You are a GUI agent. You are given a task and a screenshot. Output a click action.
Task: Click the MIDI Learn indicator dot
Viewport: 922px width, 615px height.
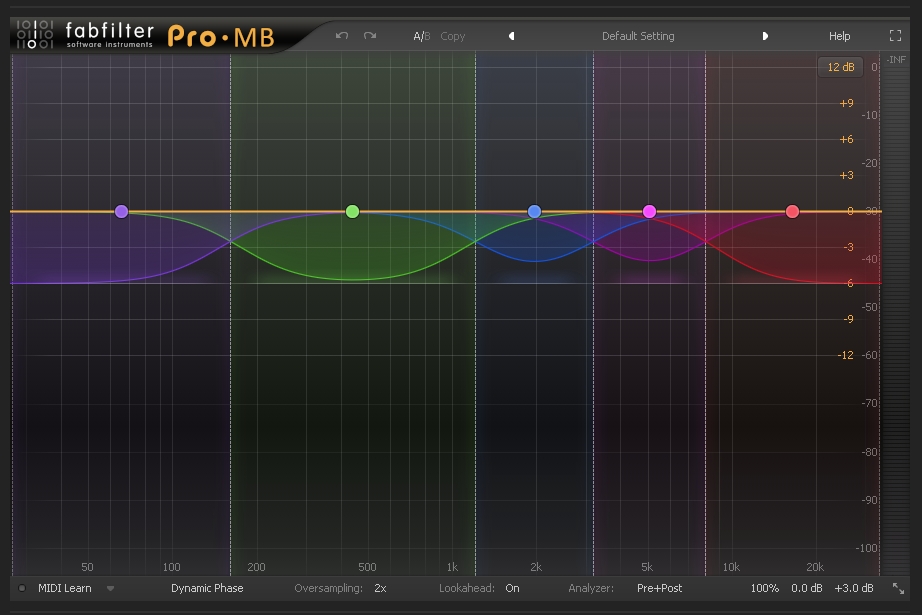(22, 588)
